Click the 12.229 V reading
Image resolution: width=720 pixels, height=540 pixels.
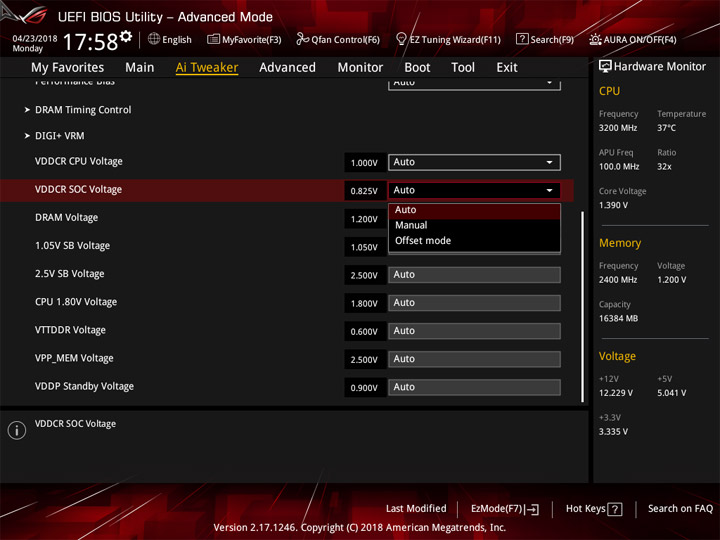[616, 393]
